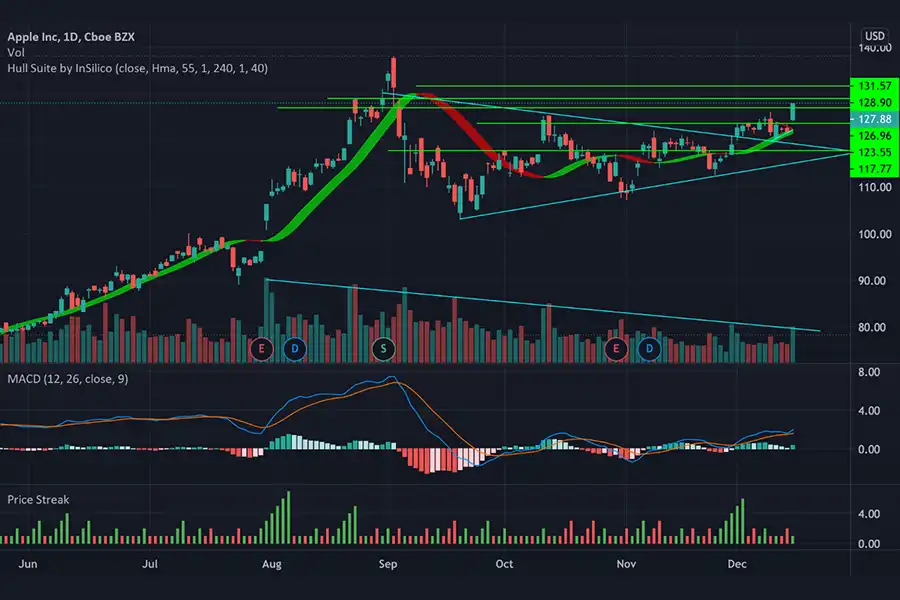
Task: Open the late-October earnings E marker
Action: pyautogui.click(x=616, y=349)
